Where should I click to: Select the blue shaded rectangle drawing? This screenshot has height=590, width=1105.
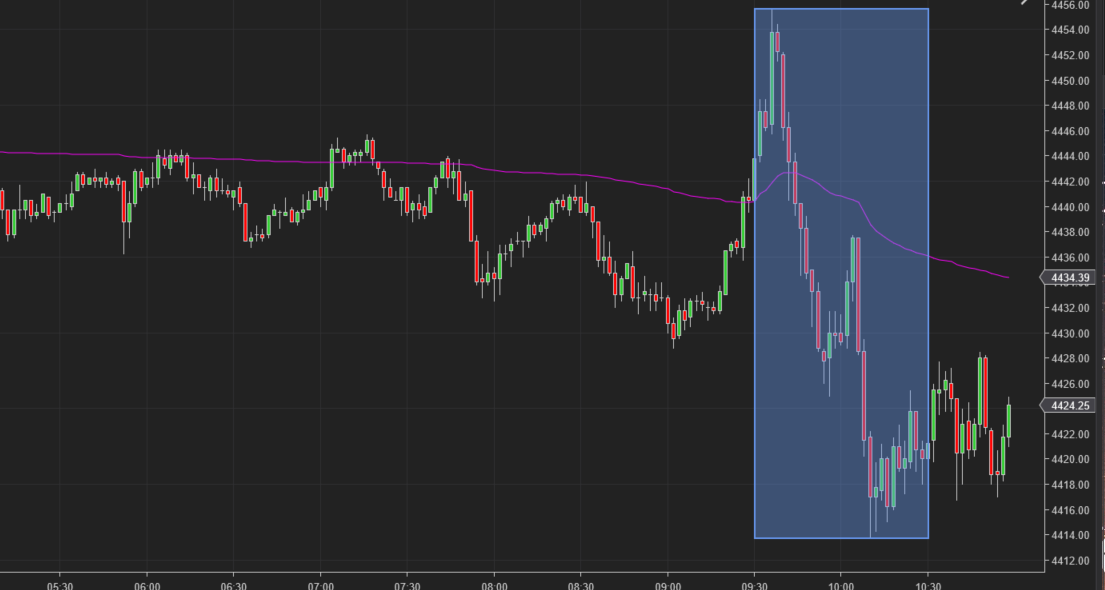click(x=841, y=274)
